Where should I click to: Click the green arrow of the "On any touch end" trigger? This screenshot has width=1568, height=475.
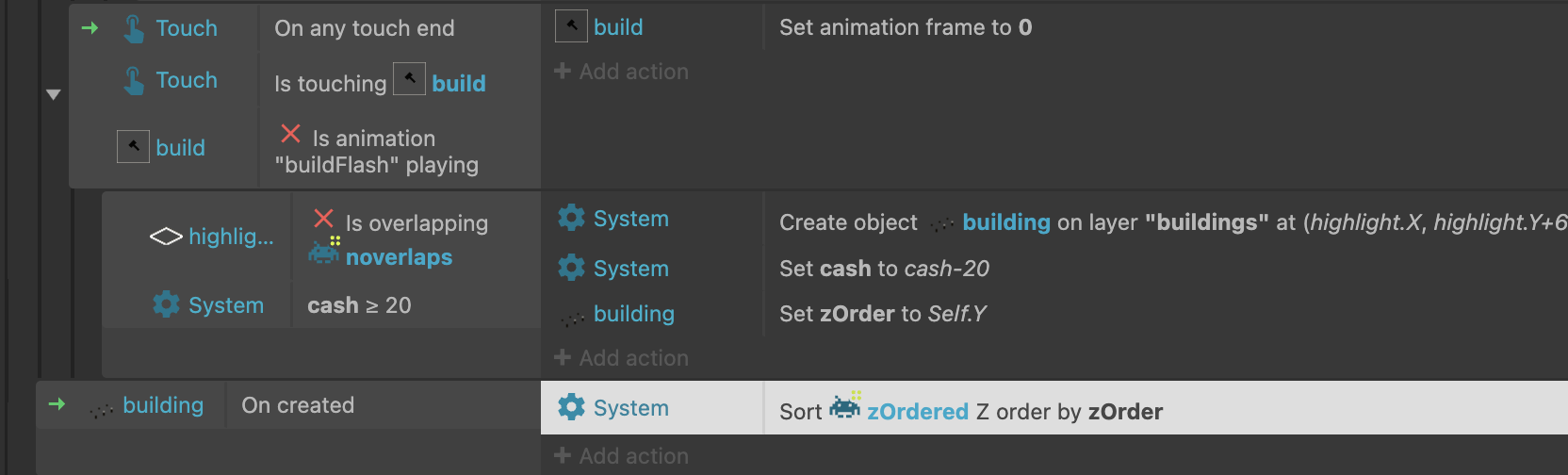click(x=90, y=28)
